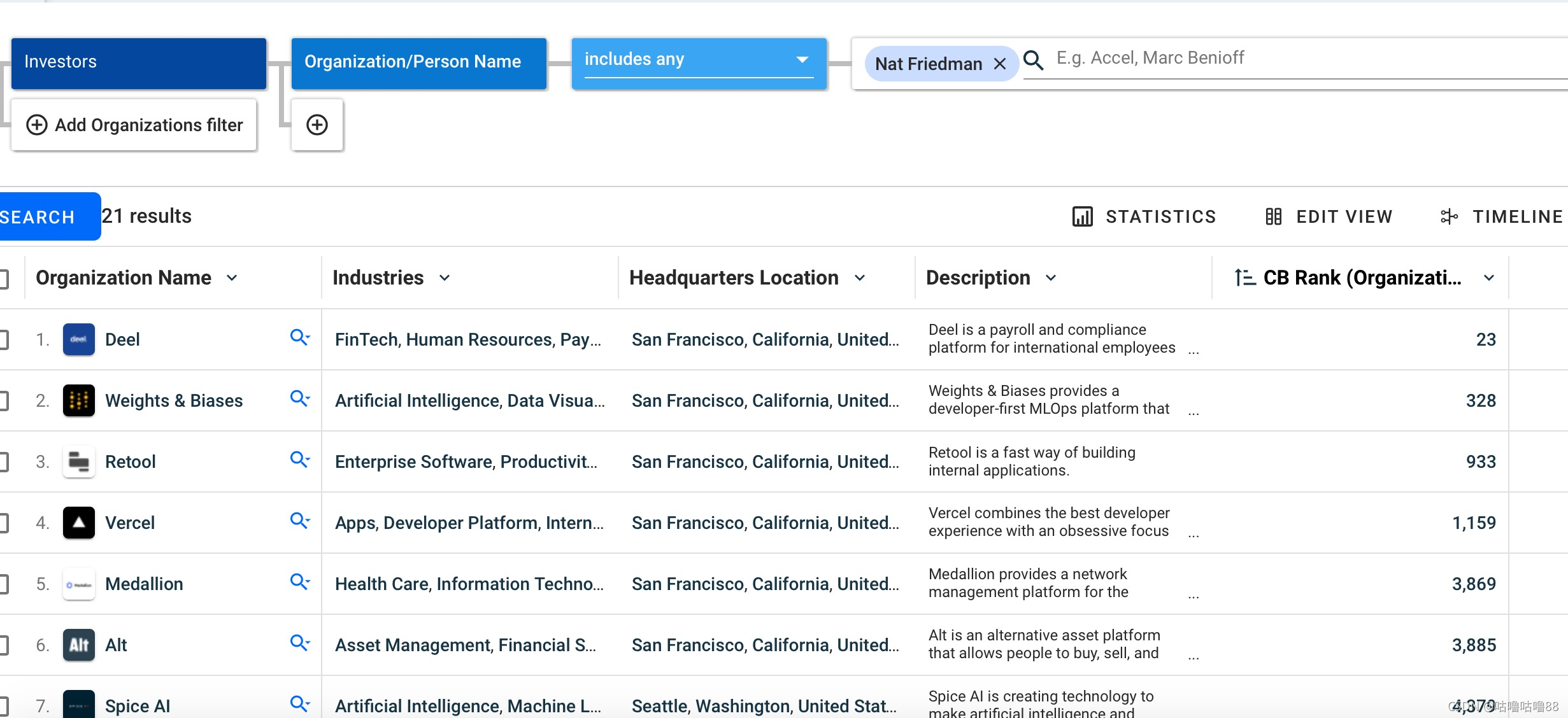This screenshot has width=1568, height=718.
Task: Click the SEARCH button
Action: (x=50, y=216)
